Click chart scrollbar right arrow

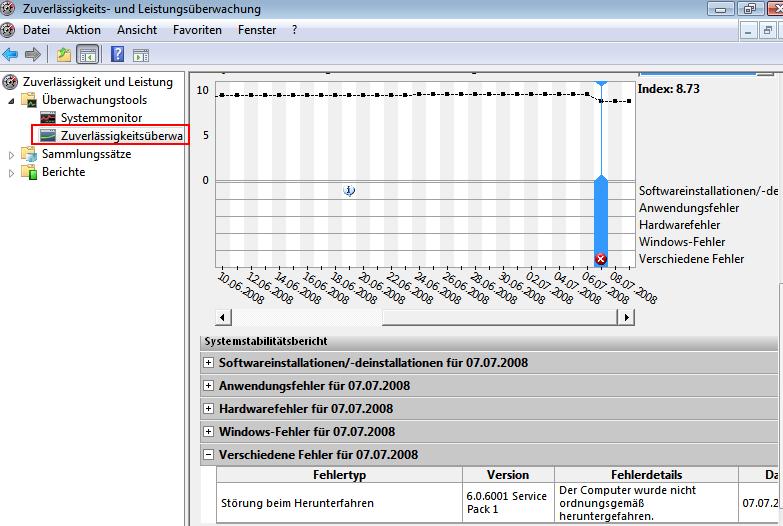pos(626,317)
